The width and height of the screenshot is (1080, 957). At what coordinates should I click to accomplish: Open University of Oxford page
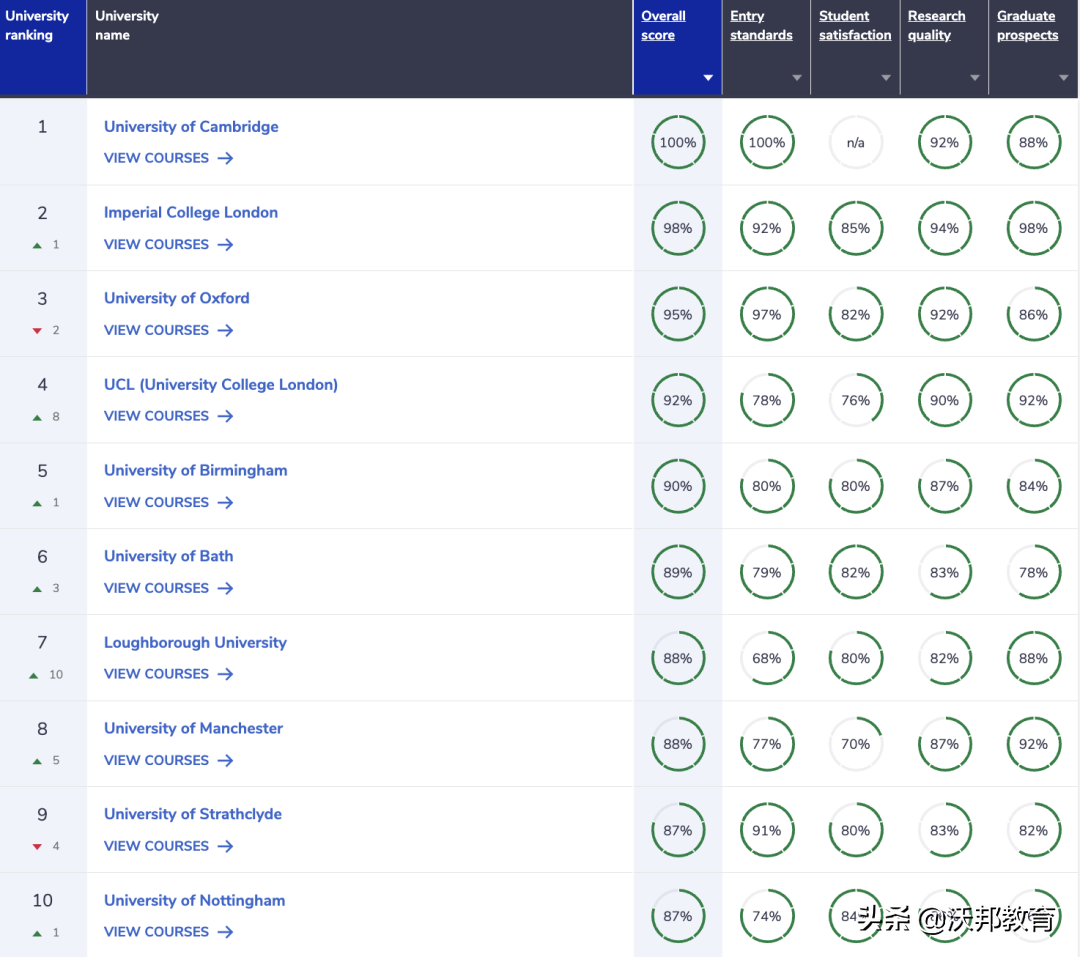tap(176, 298)
